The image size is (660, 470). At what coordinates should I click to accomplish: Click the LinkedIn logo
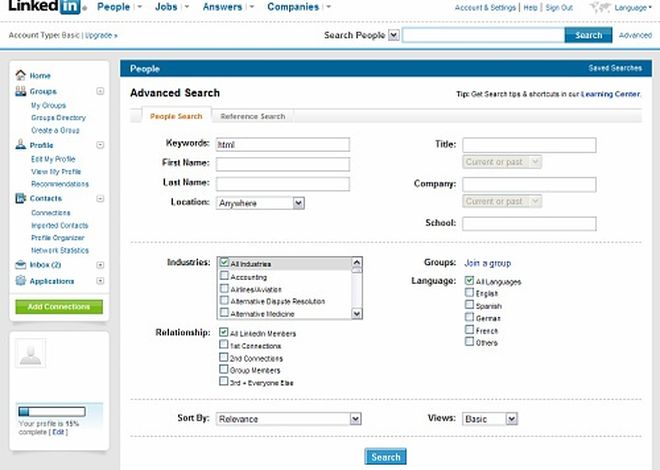tap(47, 7)
